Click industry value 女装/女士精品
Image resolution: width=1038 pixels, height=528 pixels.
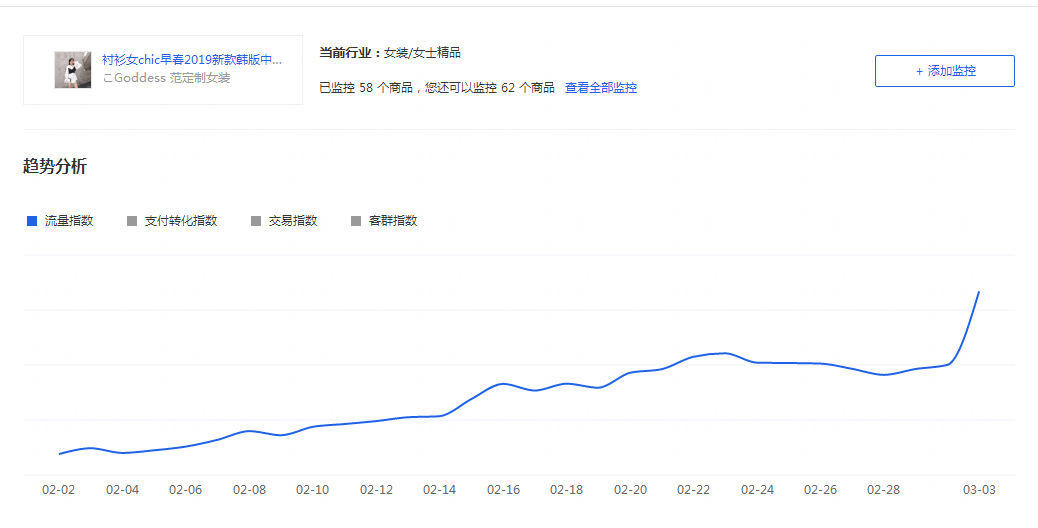point(422,53)
